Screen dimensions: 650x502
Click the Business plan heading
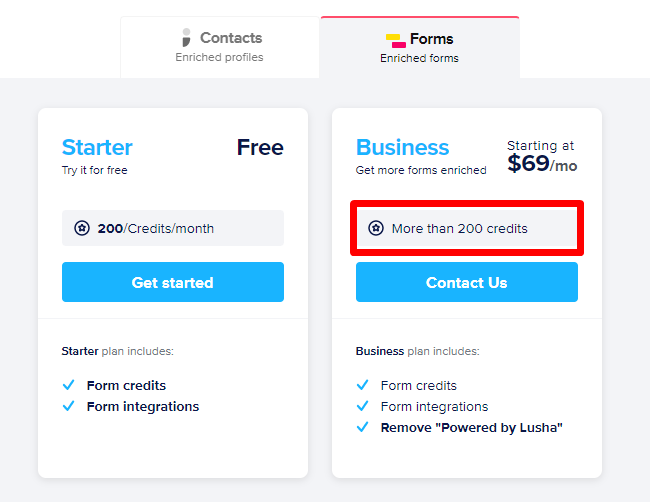pos(403,148)
